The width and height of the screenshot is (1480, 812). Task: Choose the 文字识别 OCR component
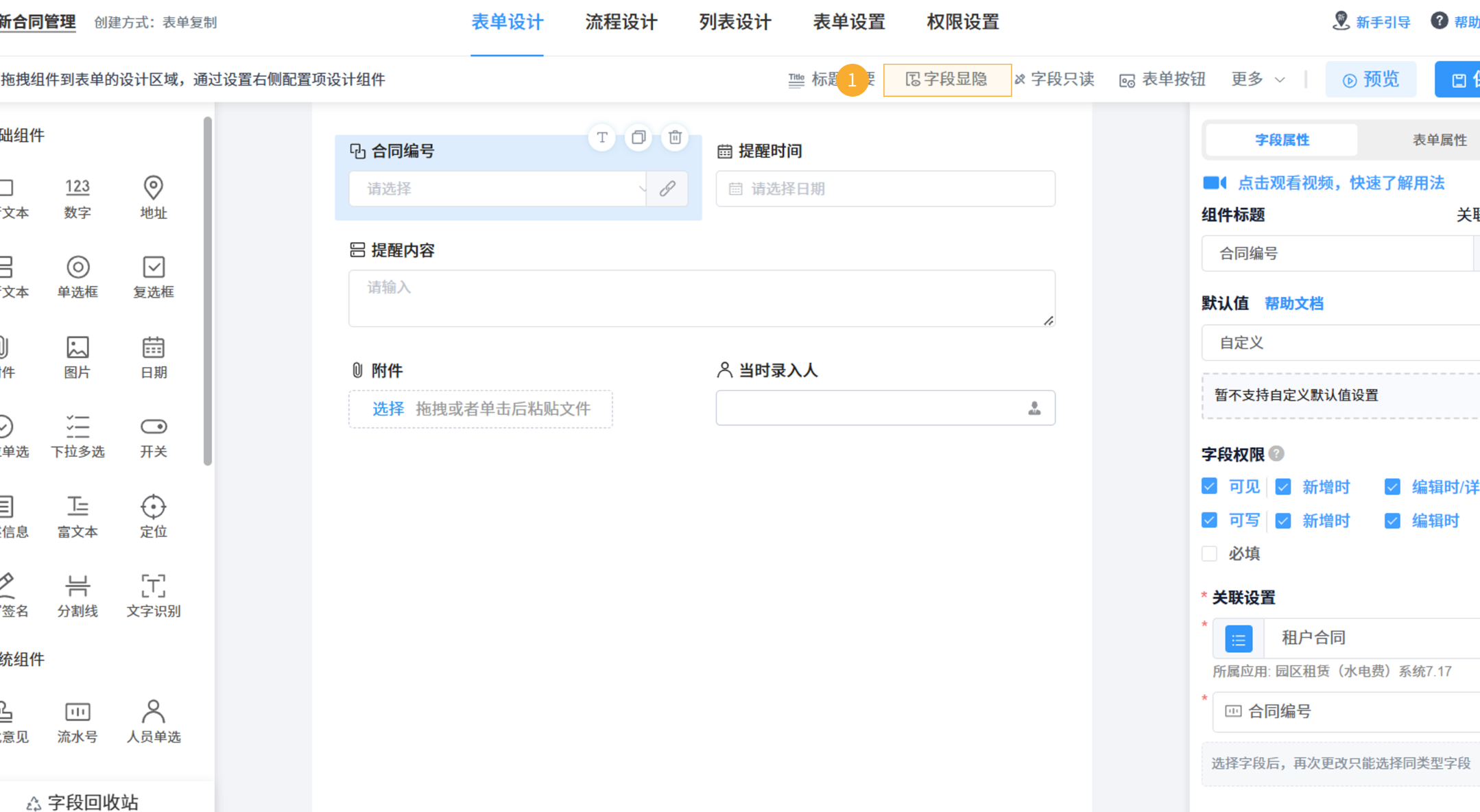153,596
